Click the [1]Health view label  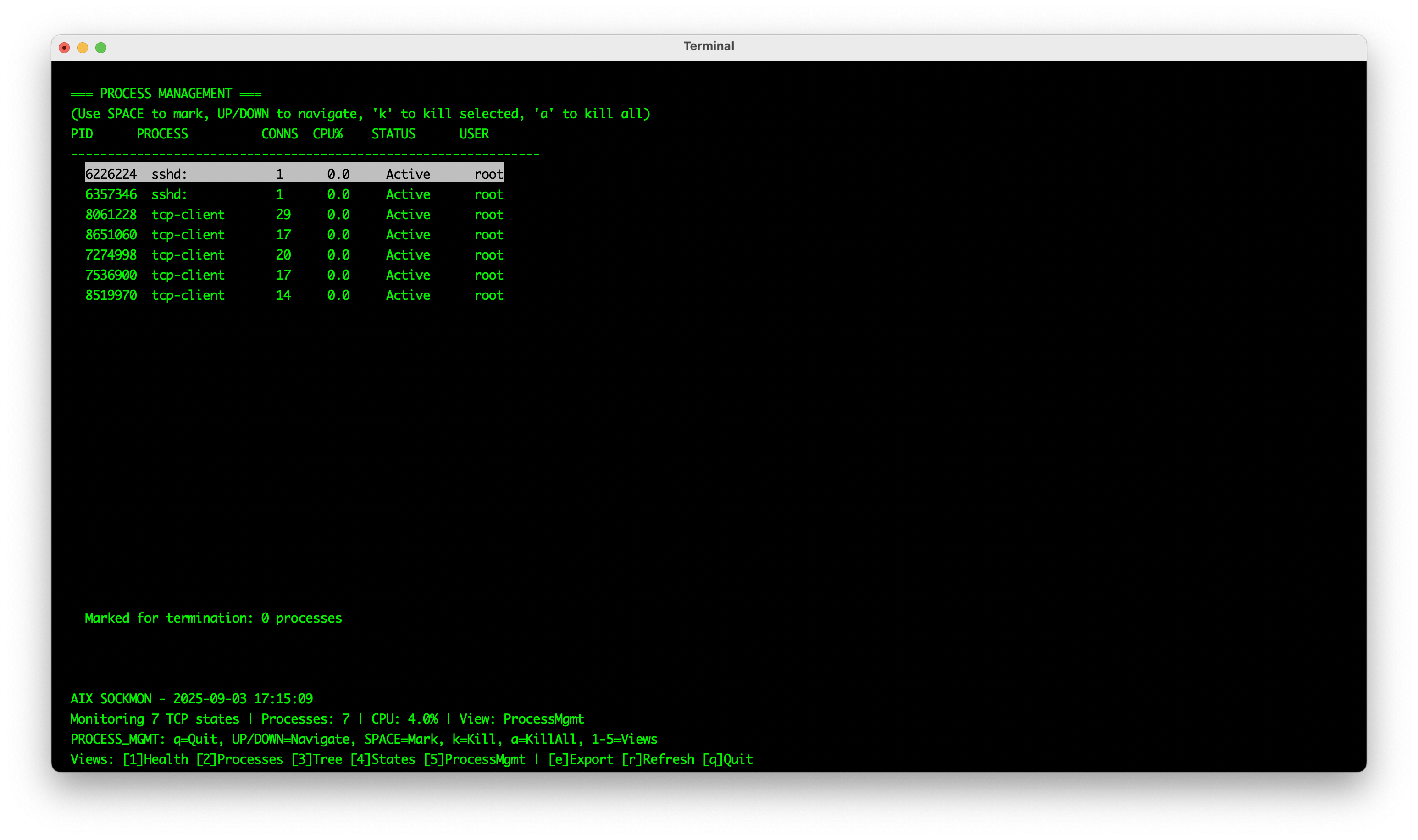pos(155,760)
